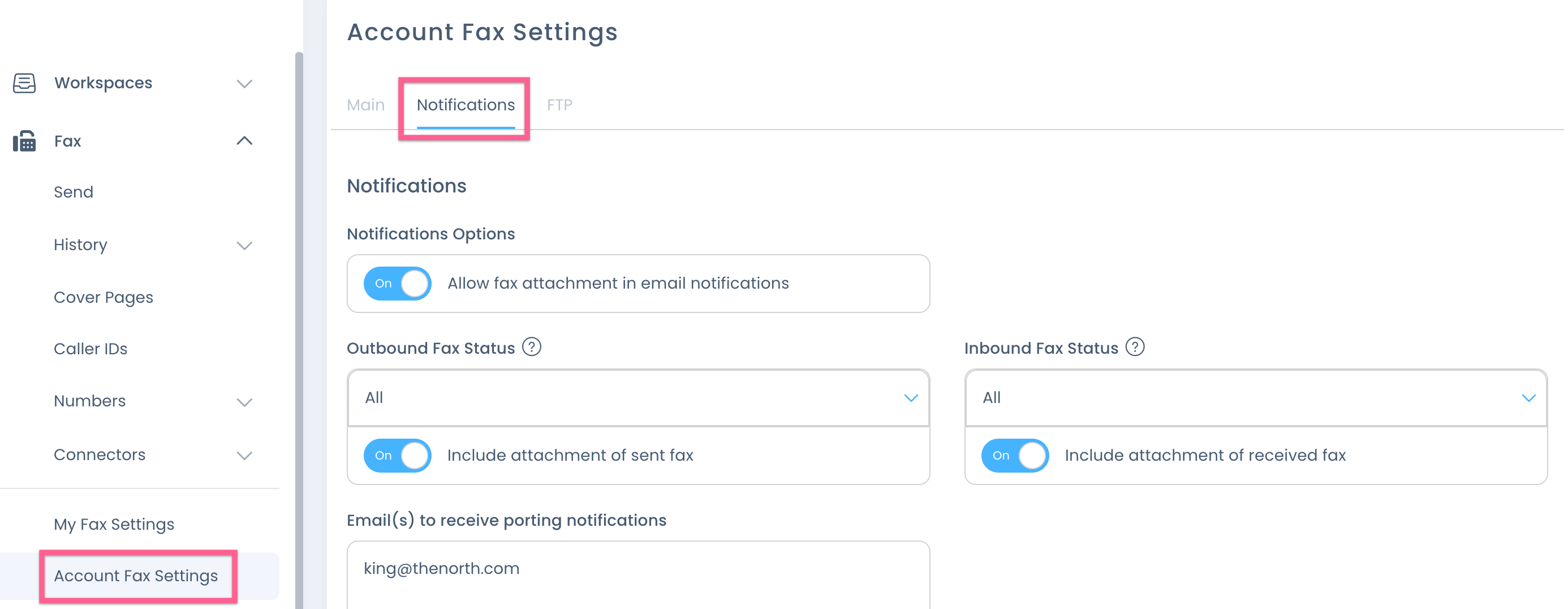Switch to the FTP tab
The image size is (1568, 609).
pos(559,105)
